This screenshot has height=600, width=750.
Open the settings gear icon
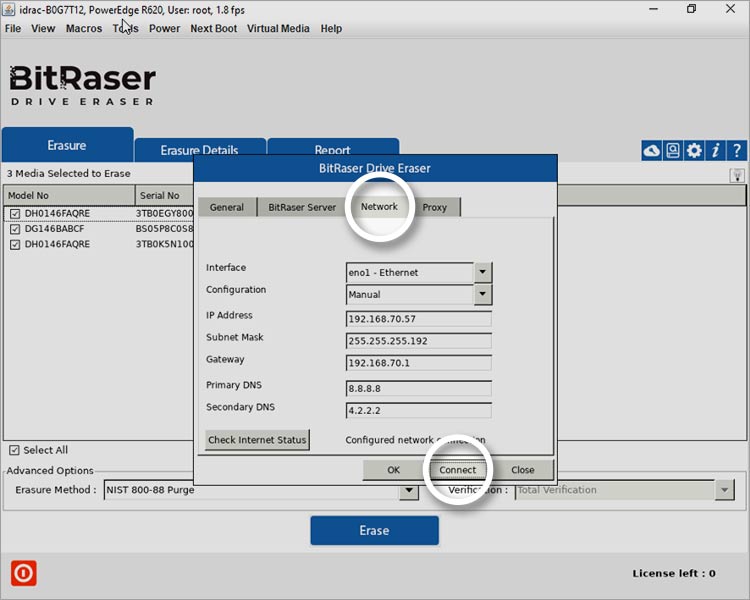click(x=694, y=151)
